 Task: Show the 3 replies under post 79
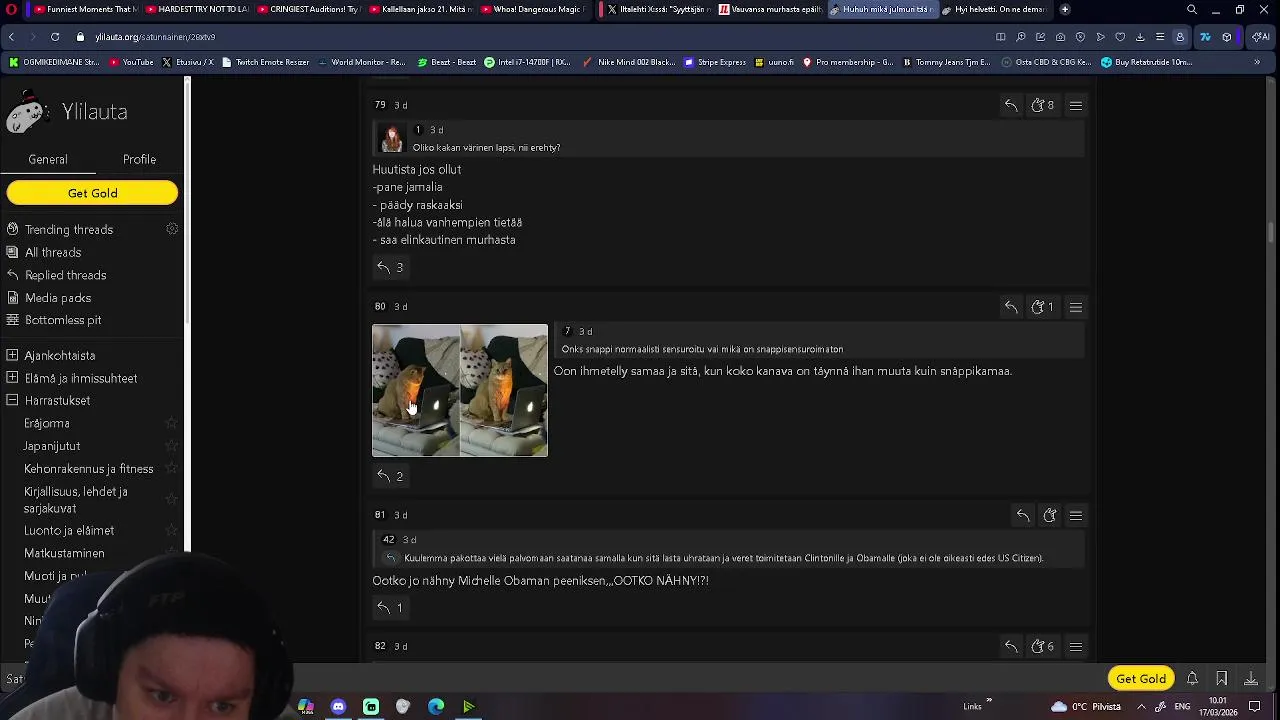tap(390, 267)
